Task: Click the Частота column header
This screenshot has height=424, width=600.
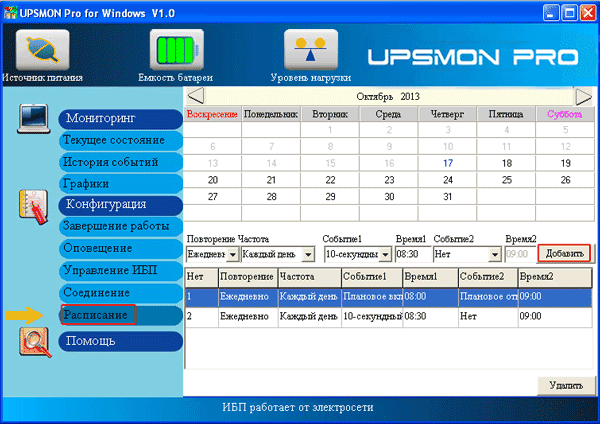Action: pyautogui.click(x=310, y=277)
